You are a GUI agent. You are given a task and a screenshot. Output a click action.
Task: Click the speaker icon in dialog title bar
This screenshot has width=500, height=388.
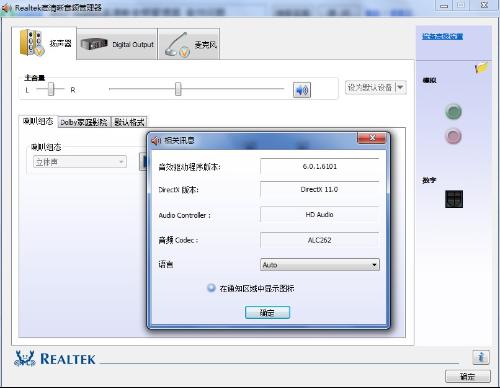tap(156, 141)
